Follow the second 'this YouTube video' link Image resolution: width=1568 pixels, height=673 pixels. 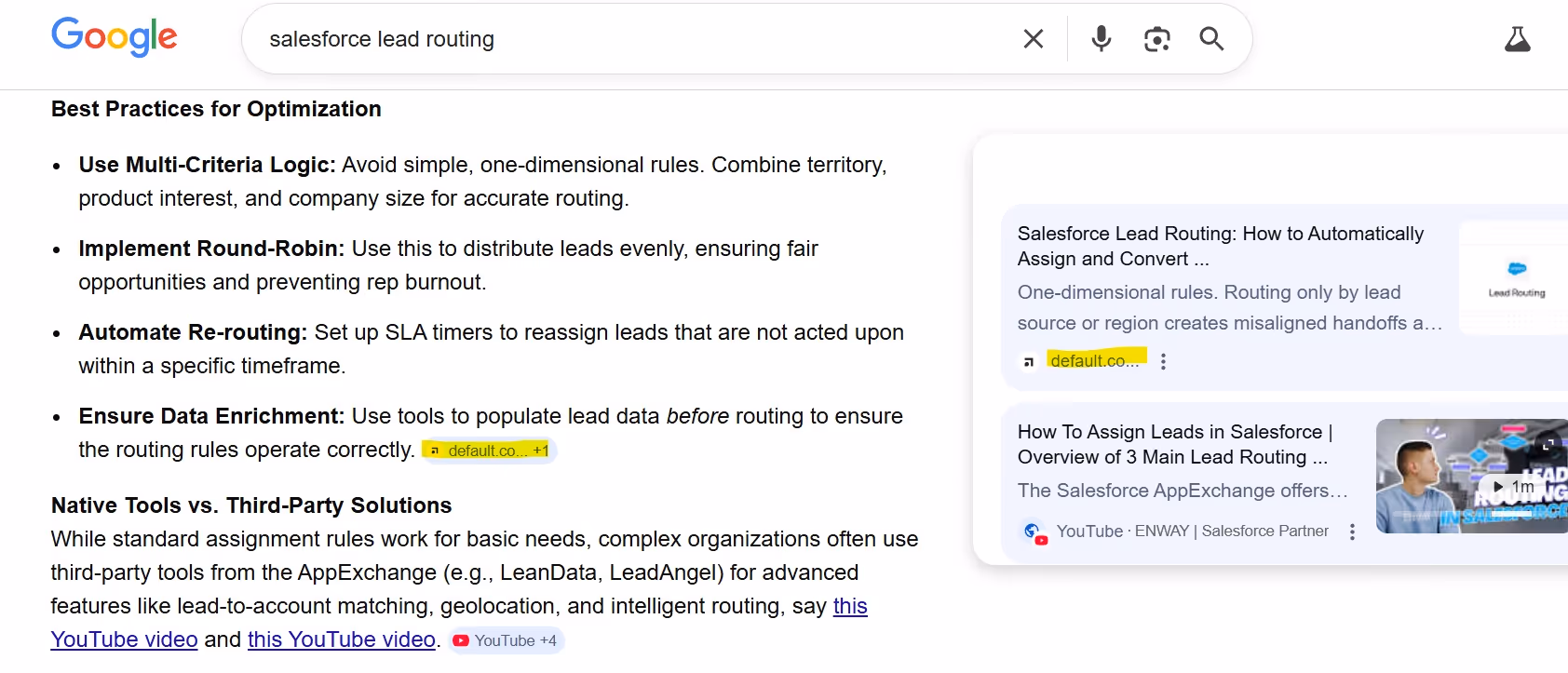342,639
